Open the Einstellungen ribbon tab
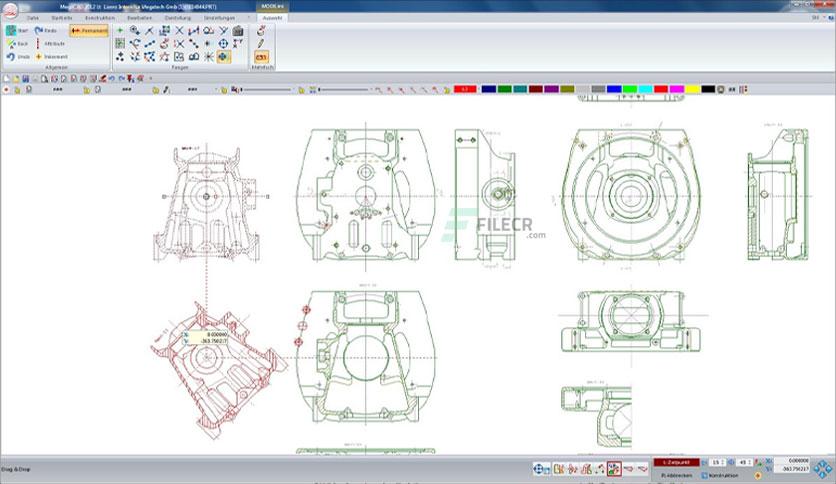 [x=219, y=18]
